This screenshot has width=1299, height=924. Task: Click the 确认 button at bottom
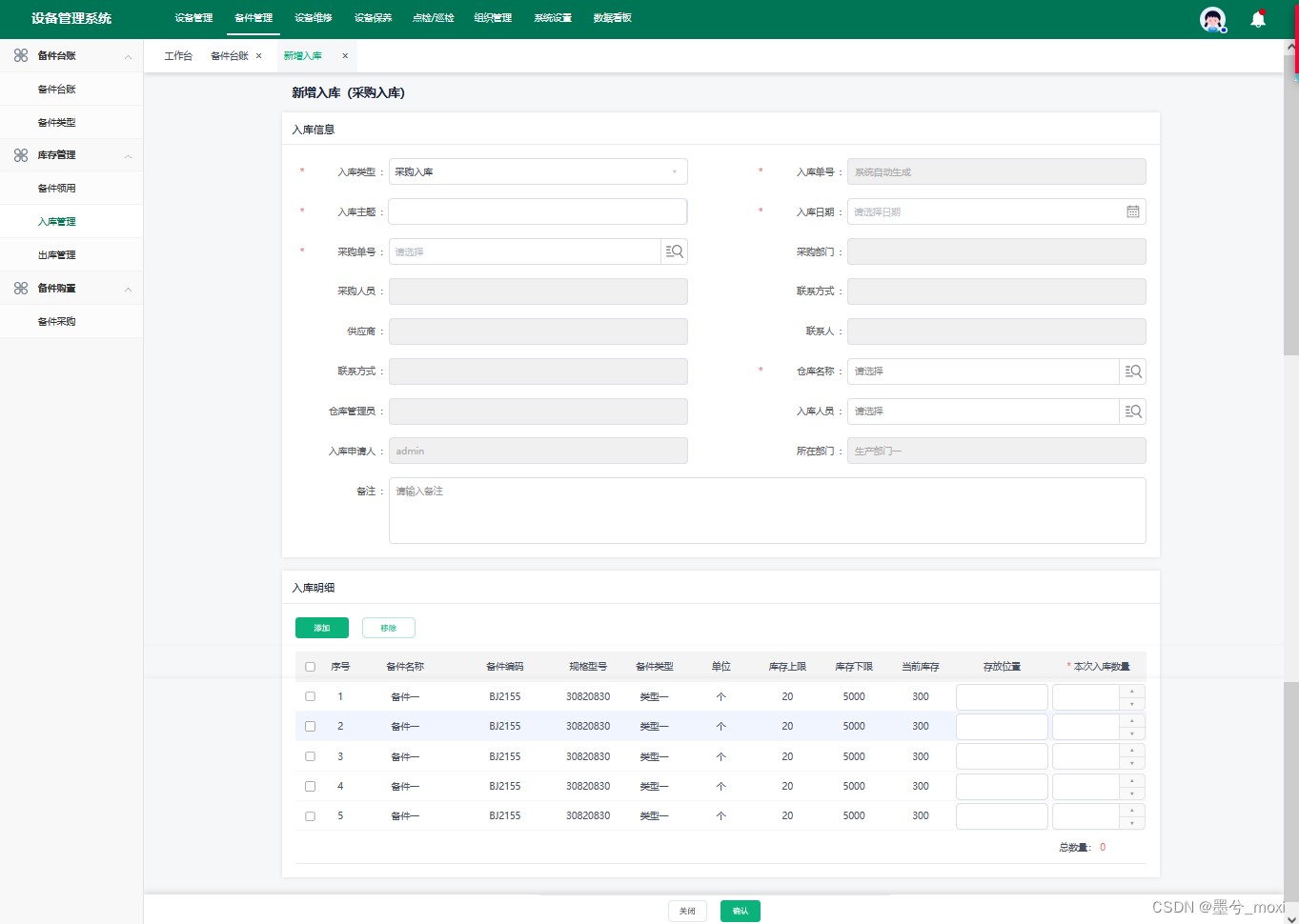click(x=741, y=911)
